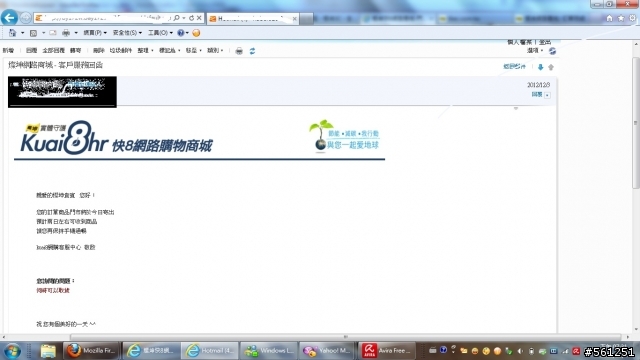Expand the 整理 dropdown
This screenshot has height=360, width=640.
click(x=145, y=50)
